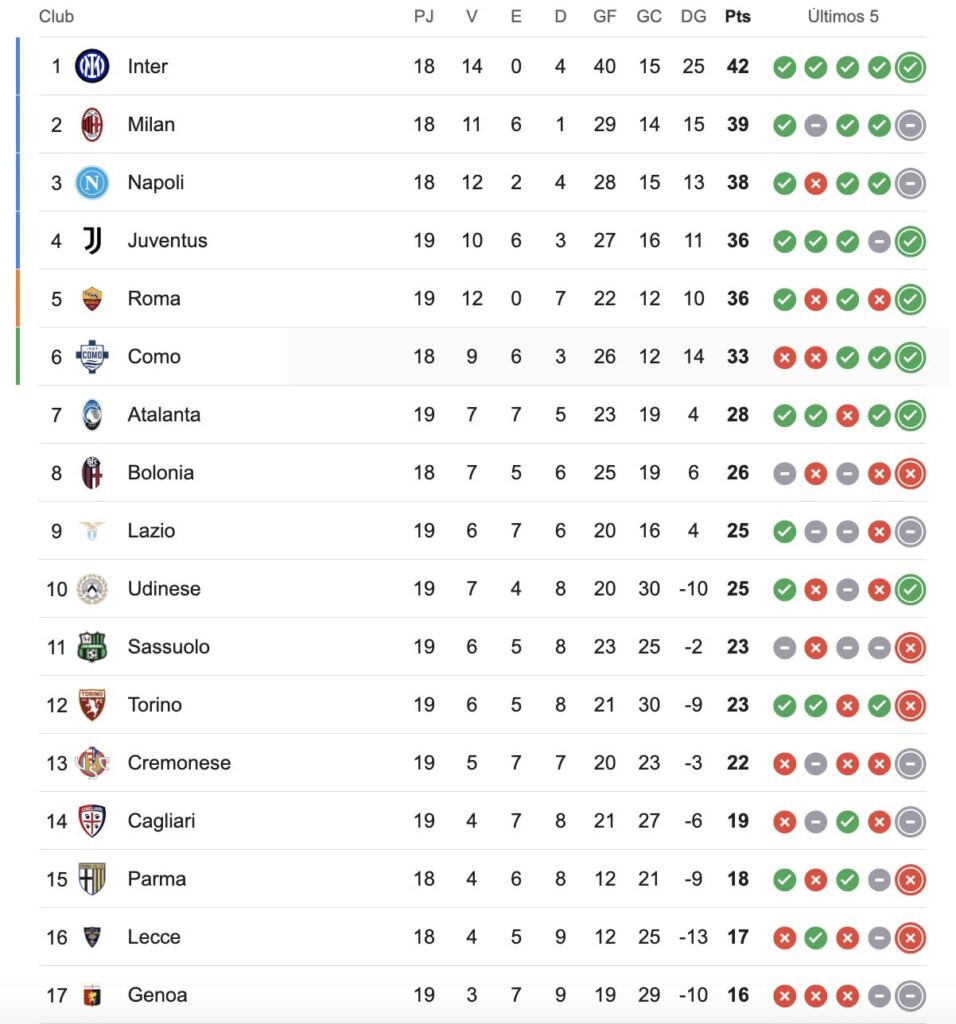Click Inter's most recent win indicator
Screen dimensions: 956x1024
[x=910, y=67]
